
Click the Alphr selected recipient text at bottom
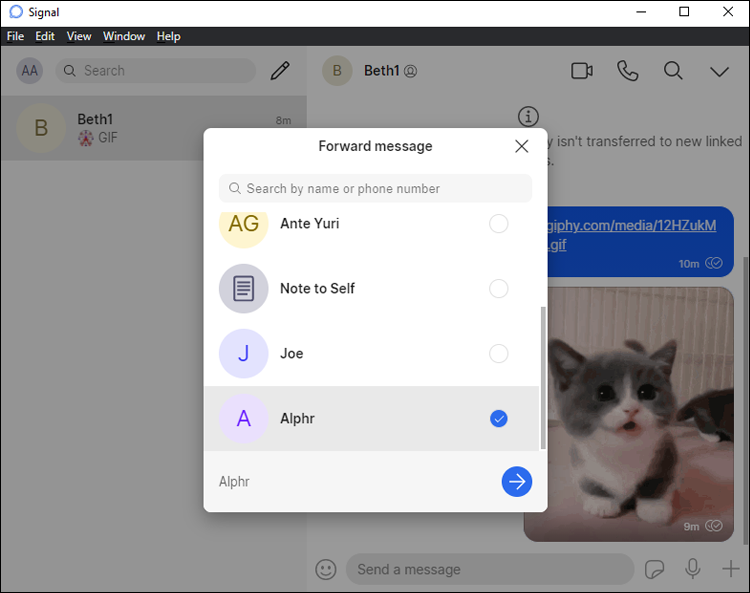pos(234,482)
